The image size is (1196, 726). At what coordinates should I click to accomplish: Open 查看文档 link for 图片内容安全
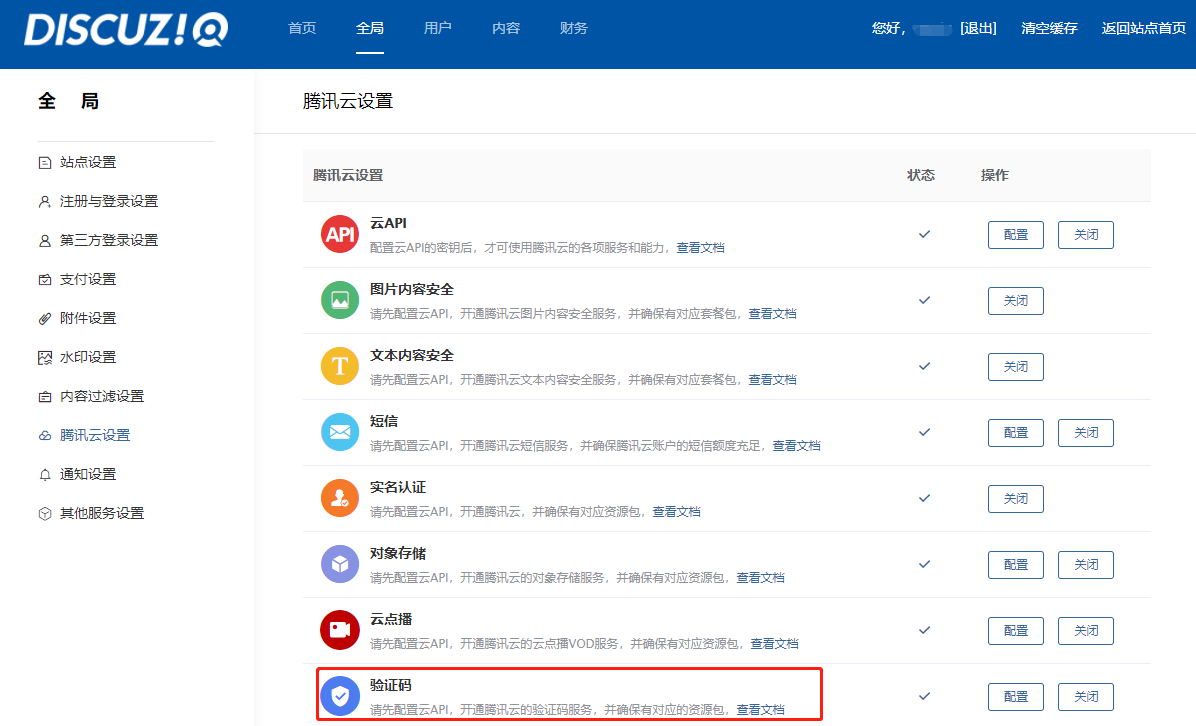[773, 313]
